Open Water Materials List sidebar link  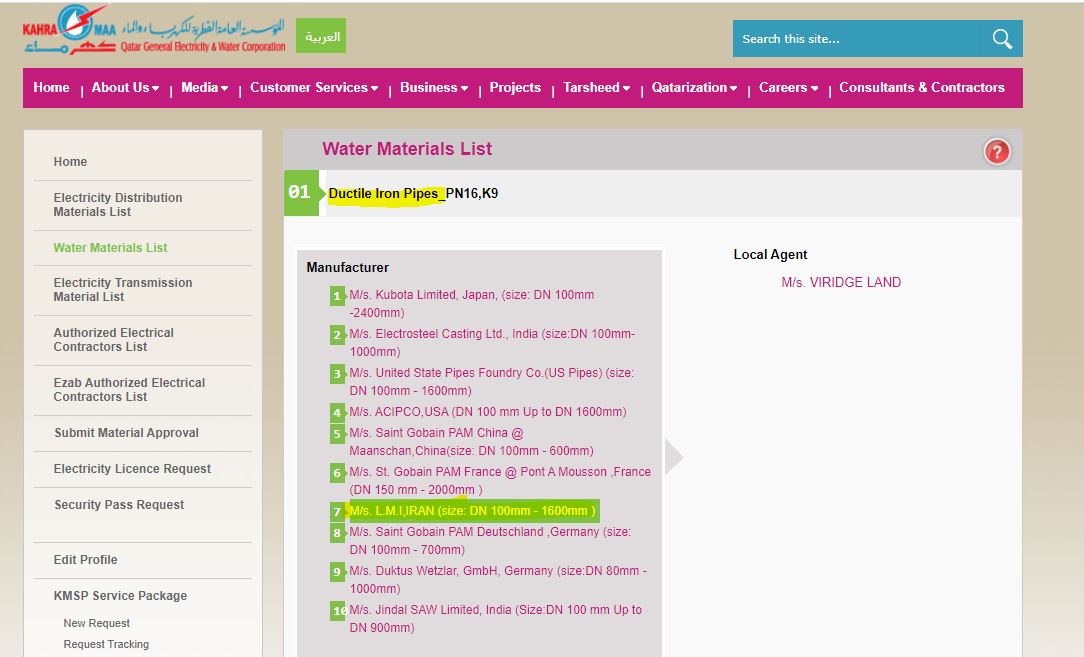click(111, 248)
